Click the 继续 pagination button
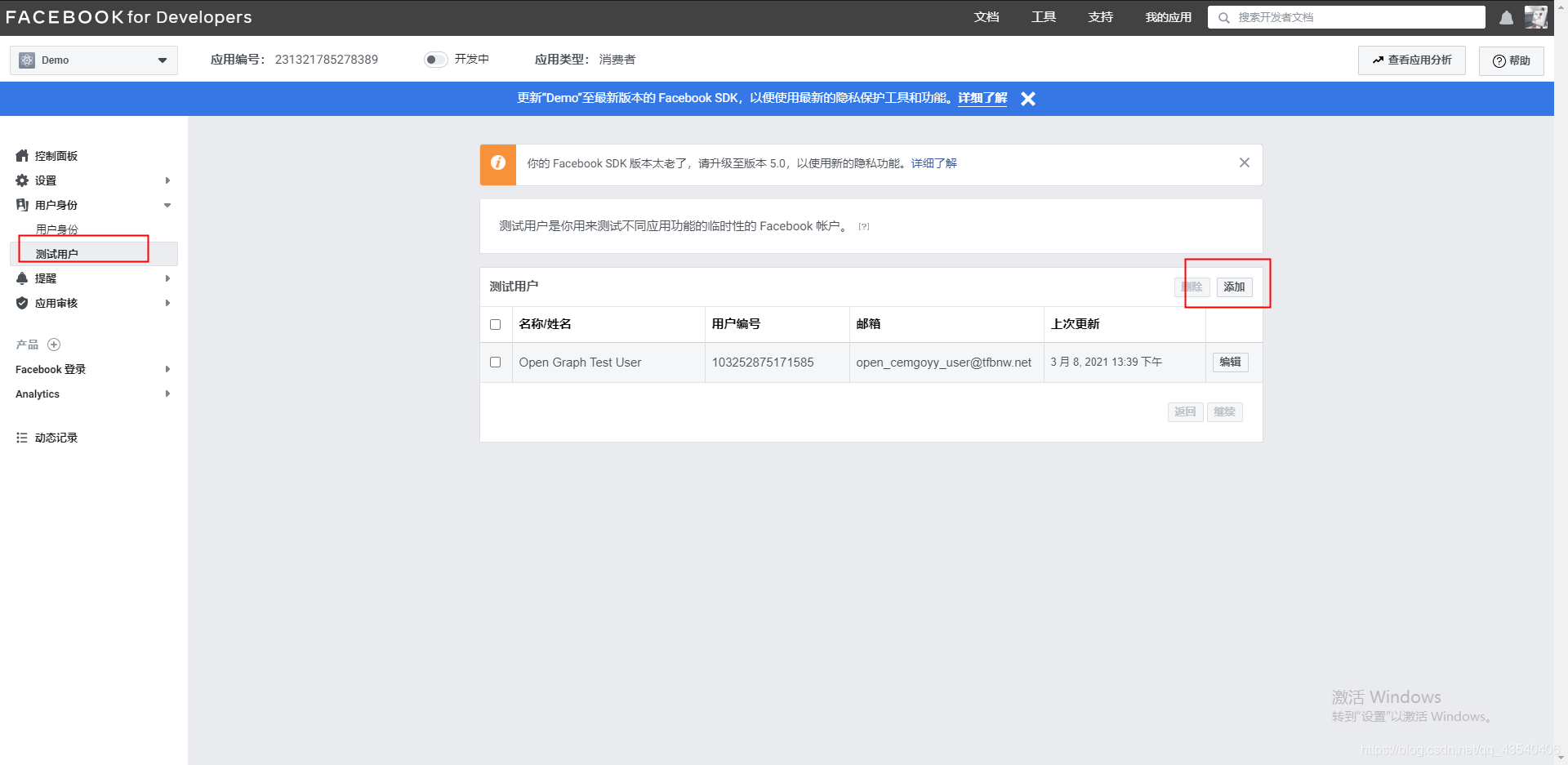 pos(1224,411)
